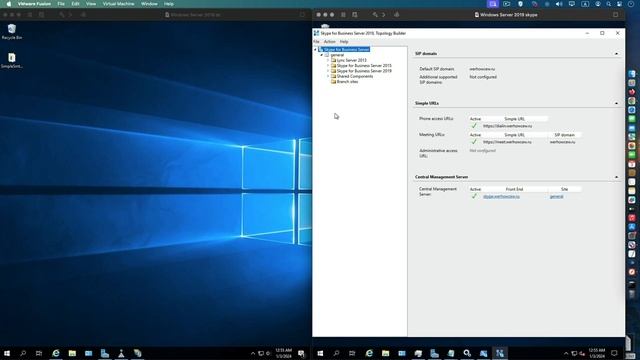Open the VMware Fusion Virtual Machine menu
Screen dimensions: 640x360
(x=118, y=4)
